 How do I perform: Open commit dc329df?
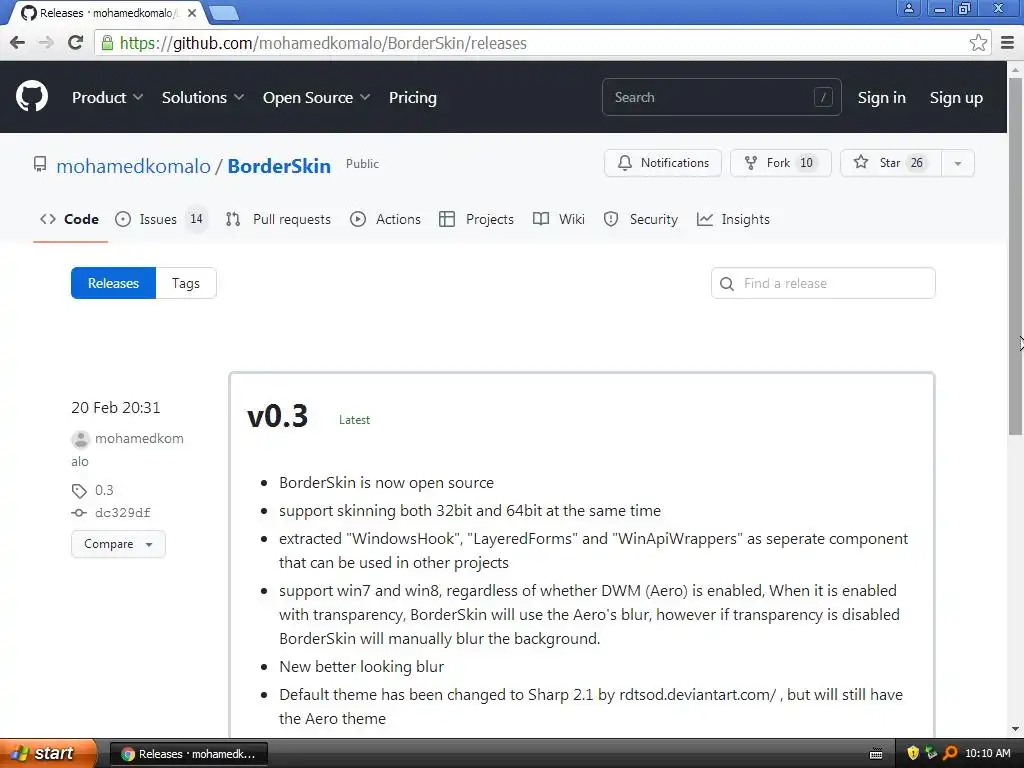click(123, 513)
